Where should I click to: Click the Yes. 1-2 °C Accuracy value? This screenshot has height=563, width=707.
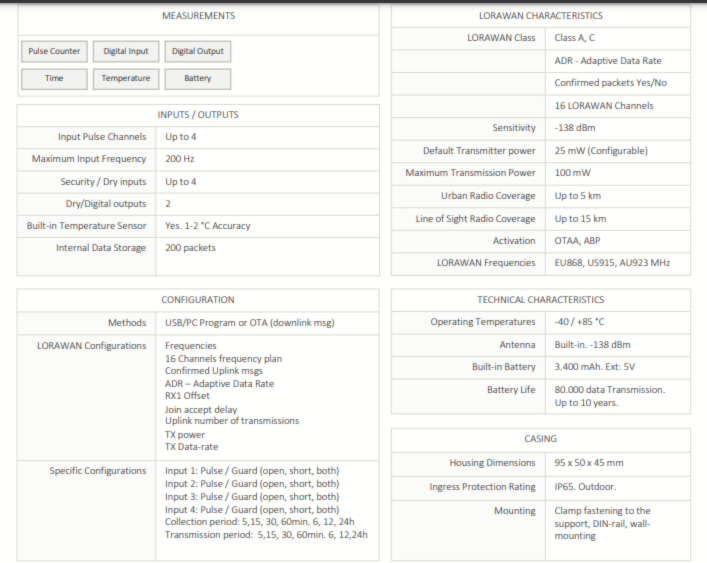point(207,226)
